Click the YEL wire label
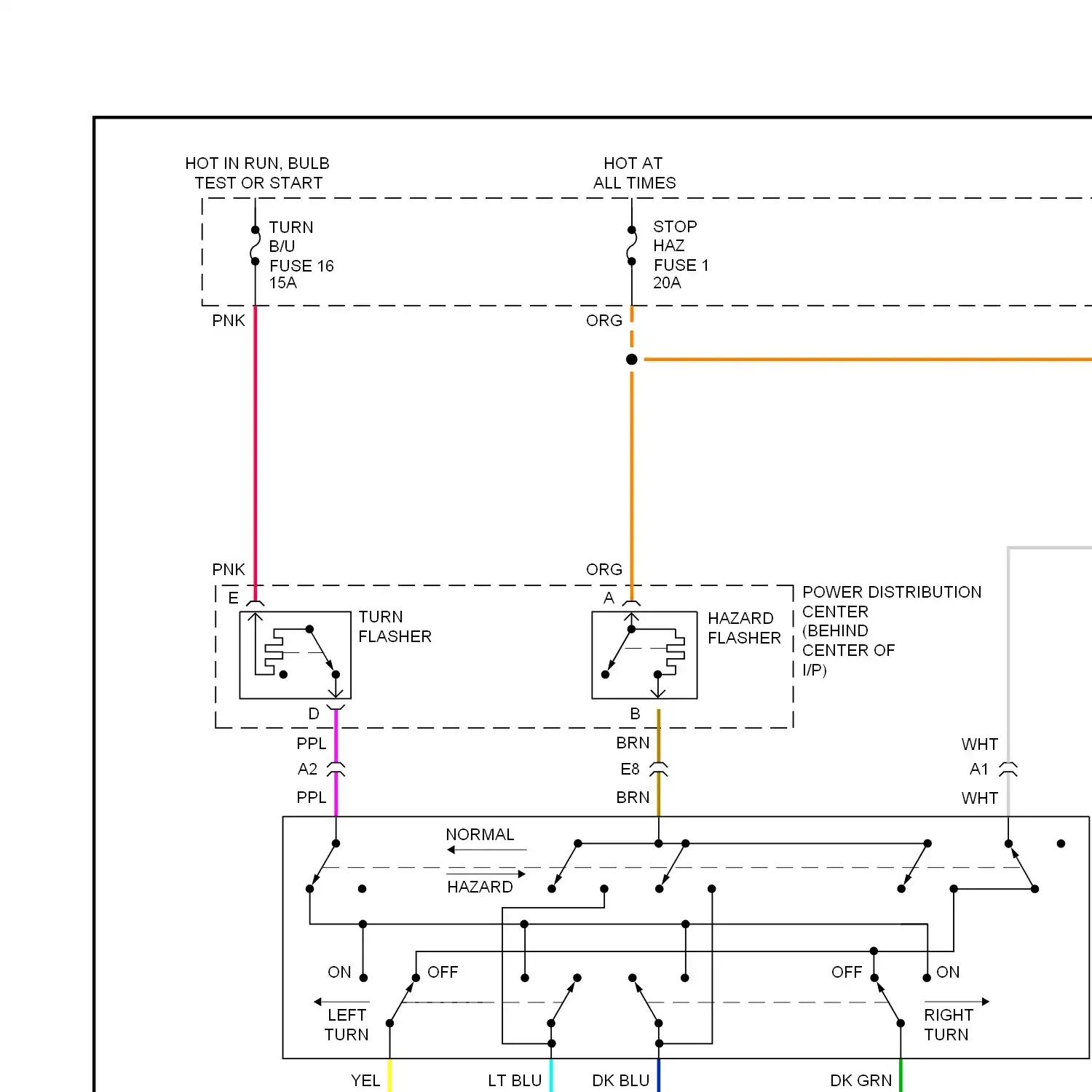 click(365, 1081)
